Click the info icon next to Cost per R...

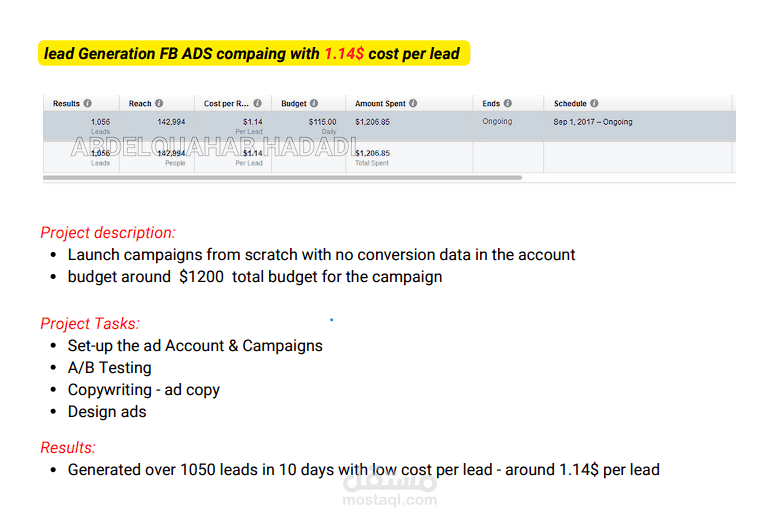(258, 103)
